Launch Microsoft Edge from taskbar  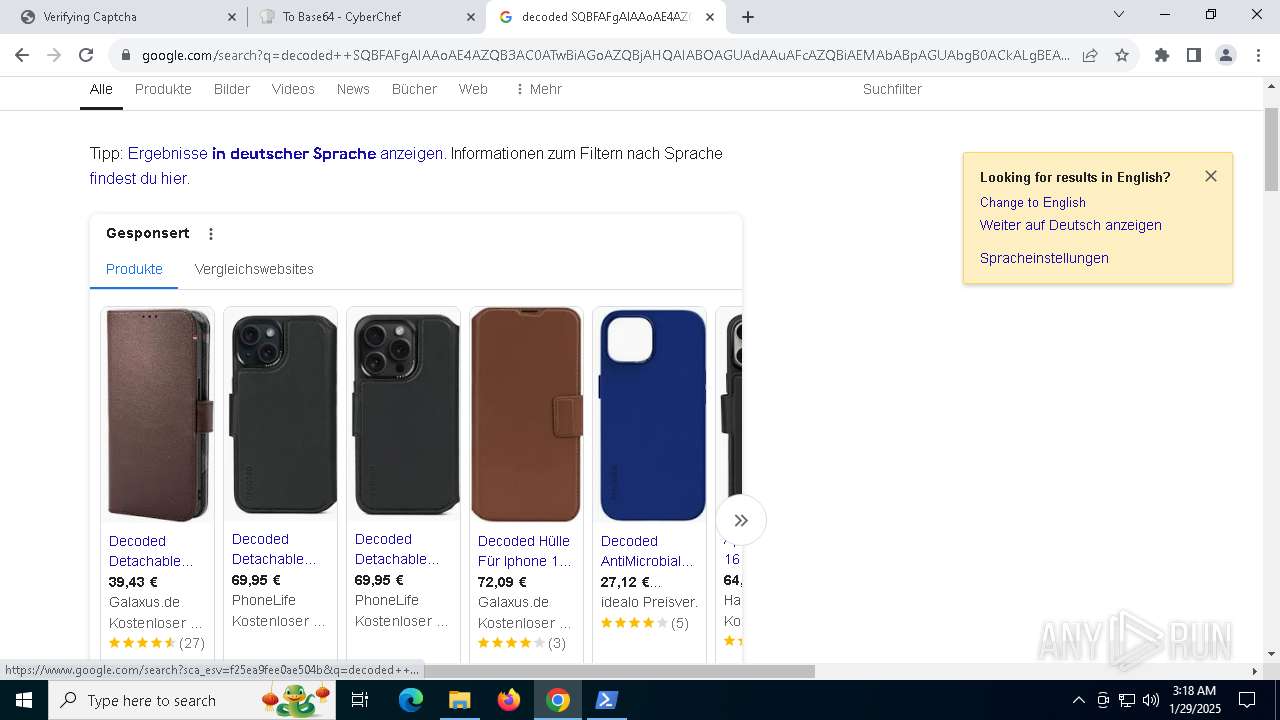click(x=411, y=700)
